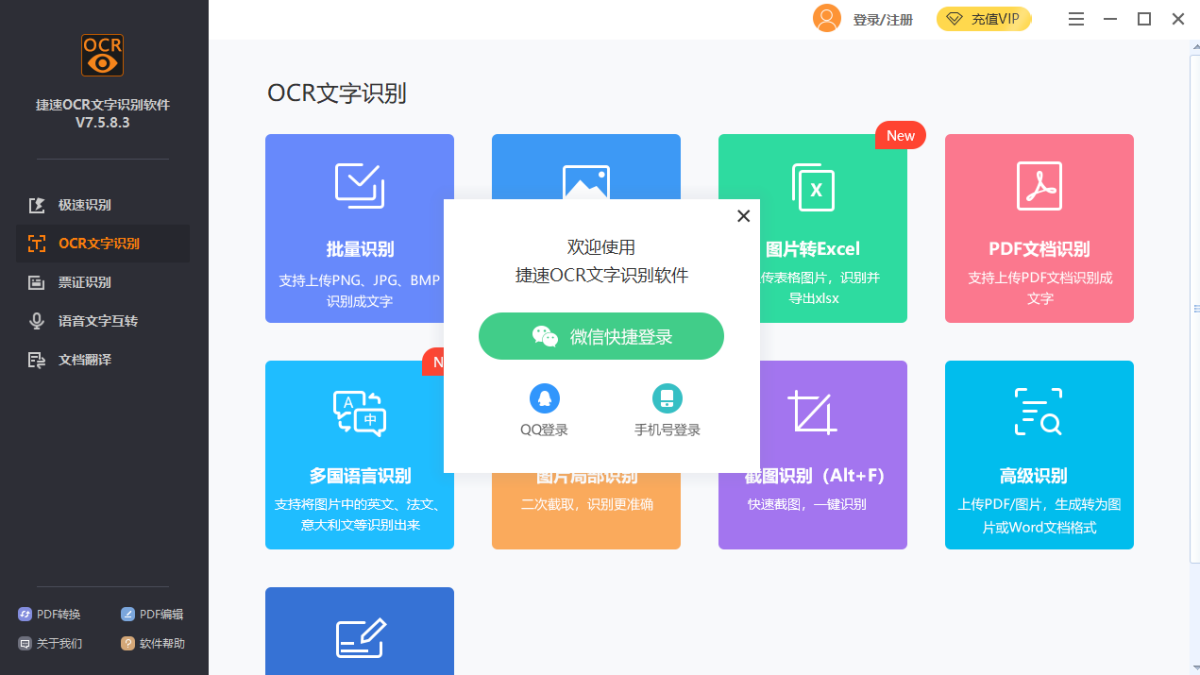
Task: Click the OCR文字识别 page heading
Action: [x=337, y=93]
